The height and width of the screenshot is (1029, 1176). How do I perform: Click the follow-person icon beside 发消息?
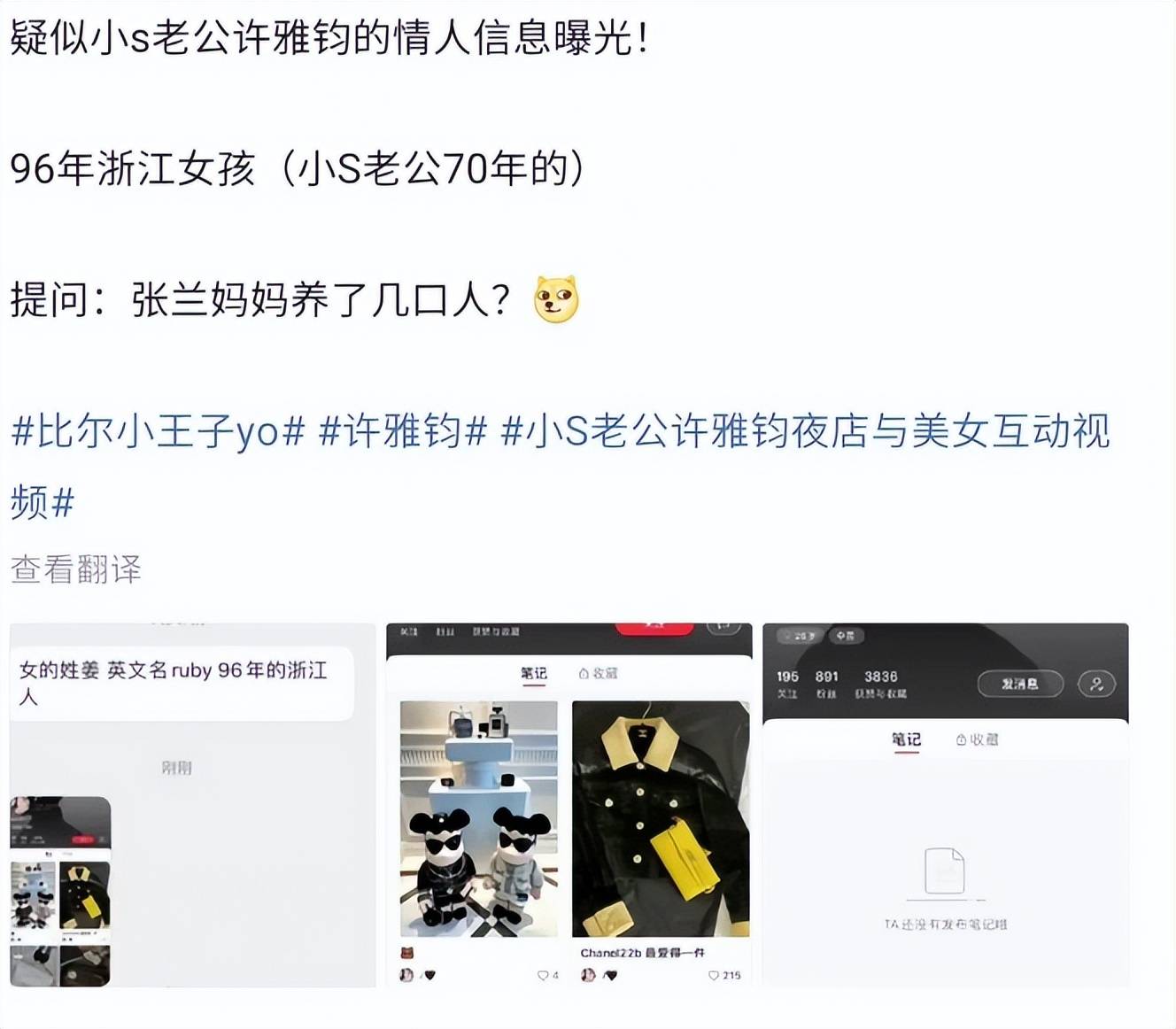1096,684
